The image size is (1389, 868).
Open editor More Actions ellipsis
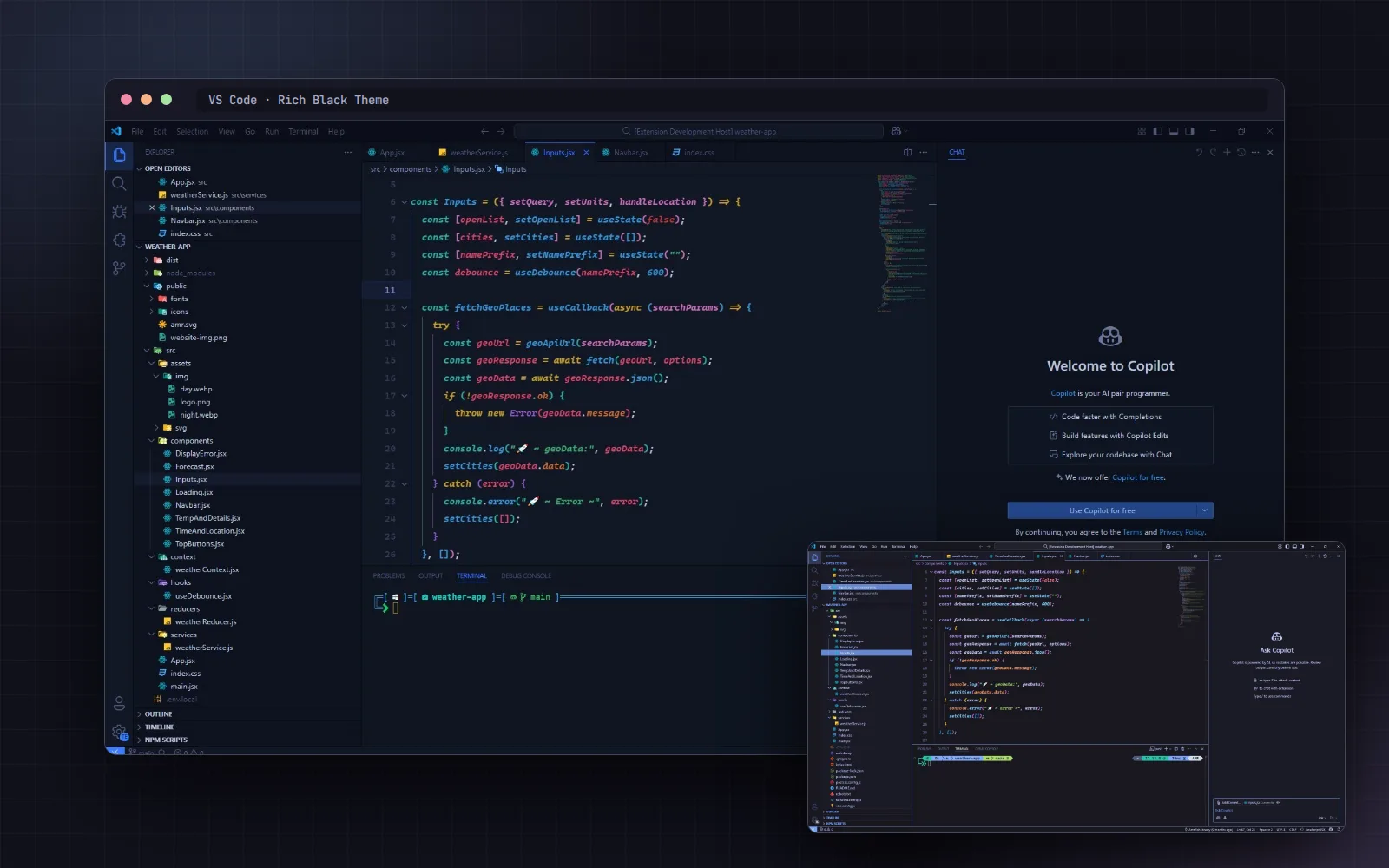[x=924, y=152]
